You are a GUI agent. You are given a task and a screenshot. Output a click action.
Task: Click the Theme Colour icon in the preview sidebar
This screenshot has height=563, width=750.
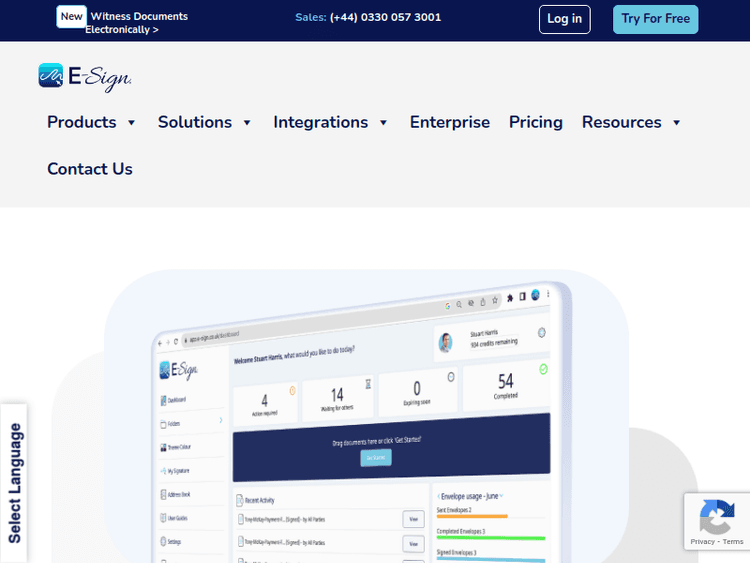pos(162,447)
